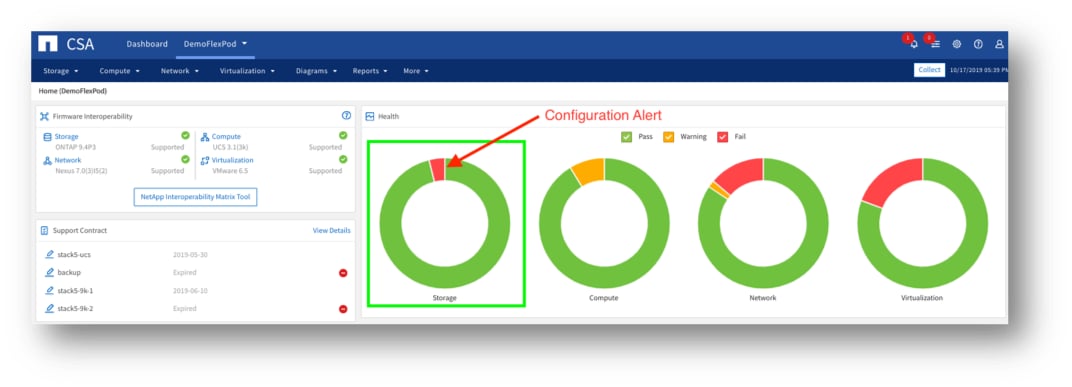Click the Network health donut chart
The height and width of the screenshot is (387, 1072).
click(763, 224)
